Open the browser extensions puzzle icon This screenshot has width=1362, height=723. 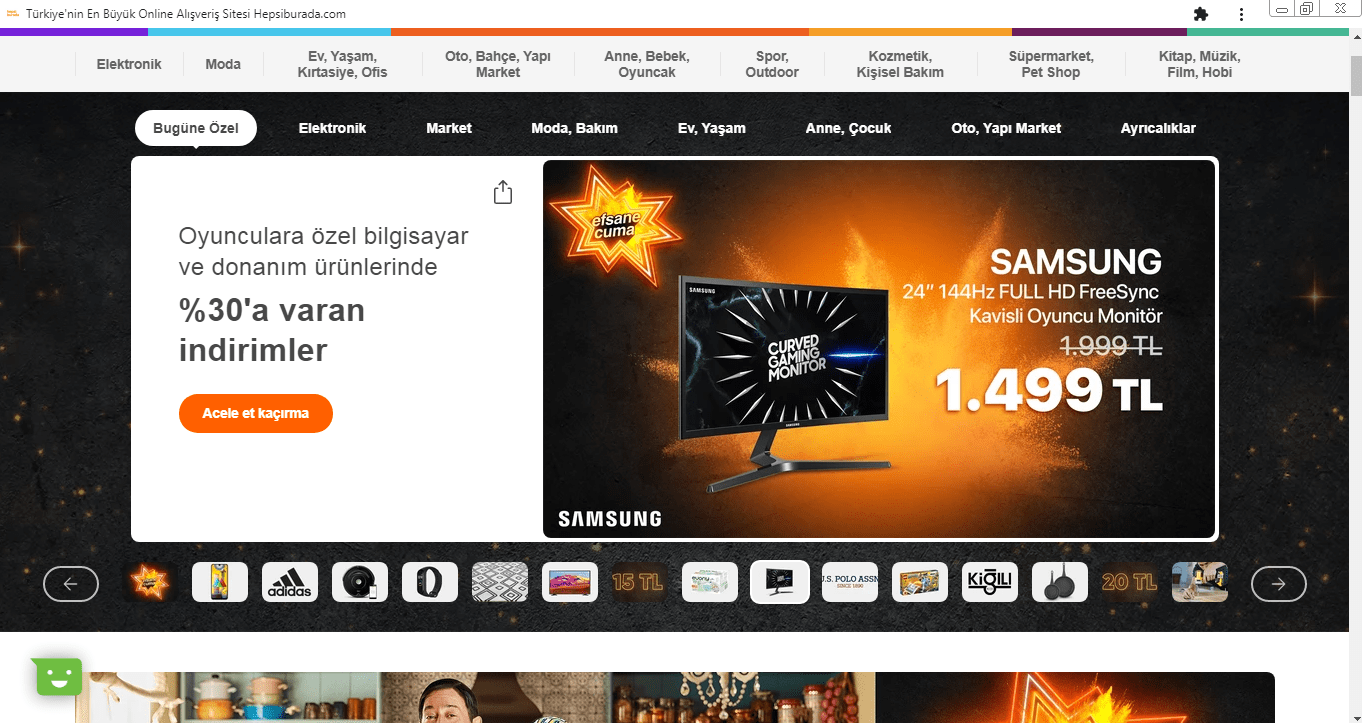click(x=1201, y=14)
